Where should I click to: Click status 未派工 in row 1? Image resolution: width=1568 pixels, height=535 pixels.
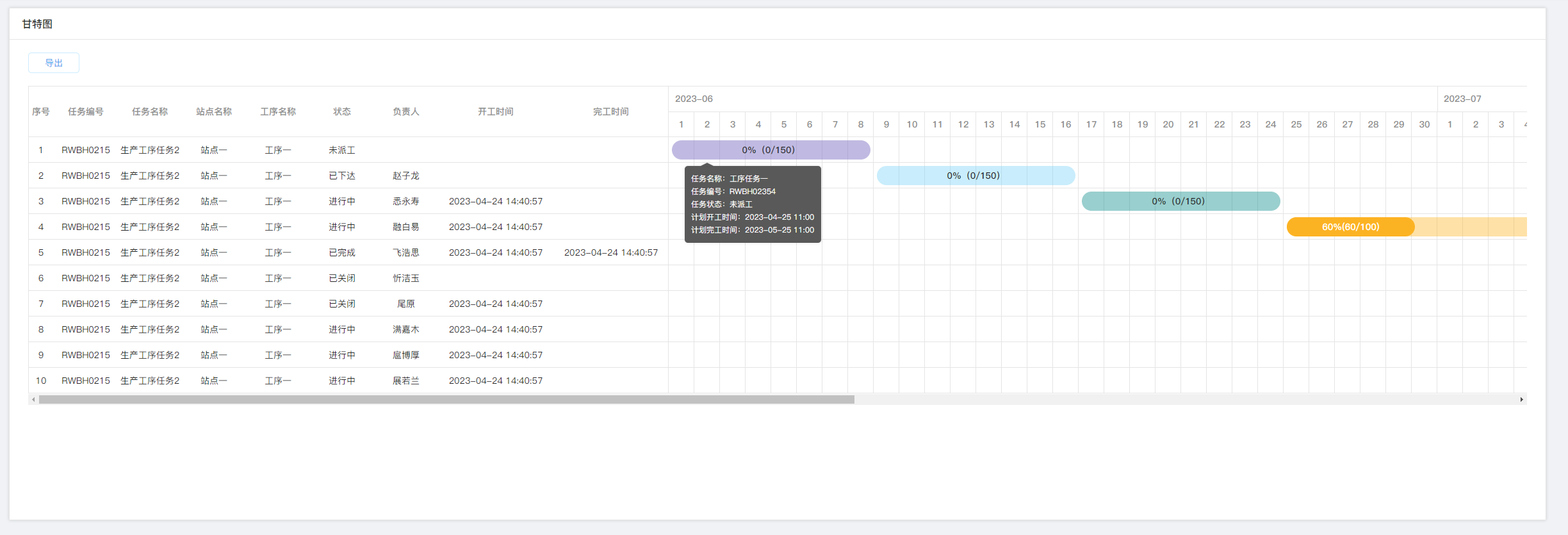342,150
